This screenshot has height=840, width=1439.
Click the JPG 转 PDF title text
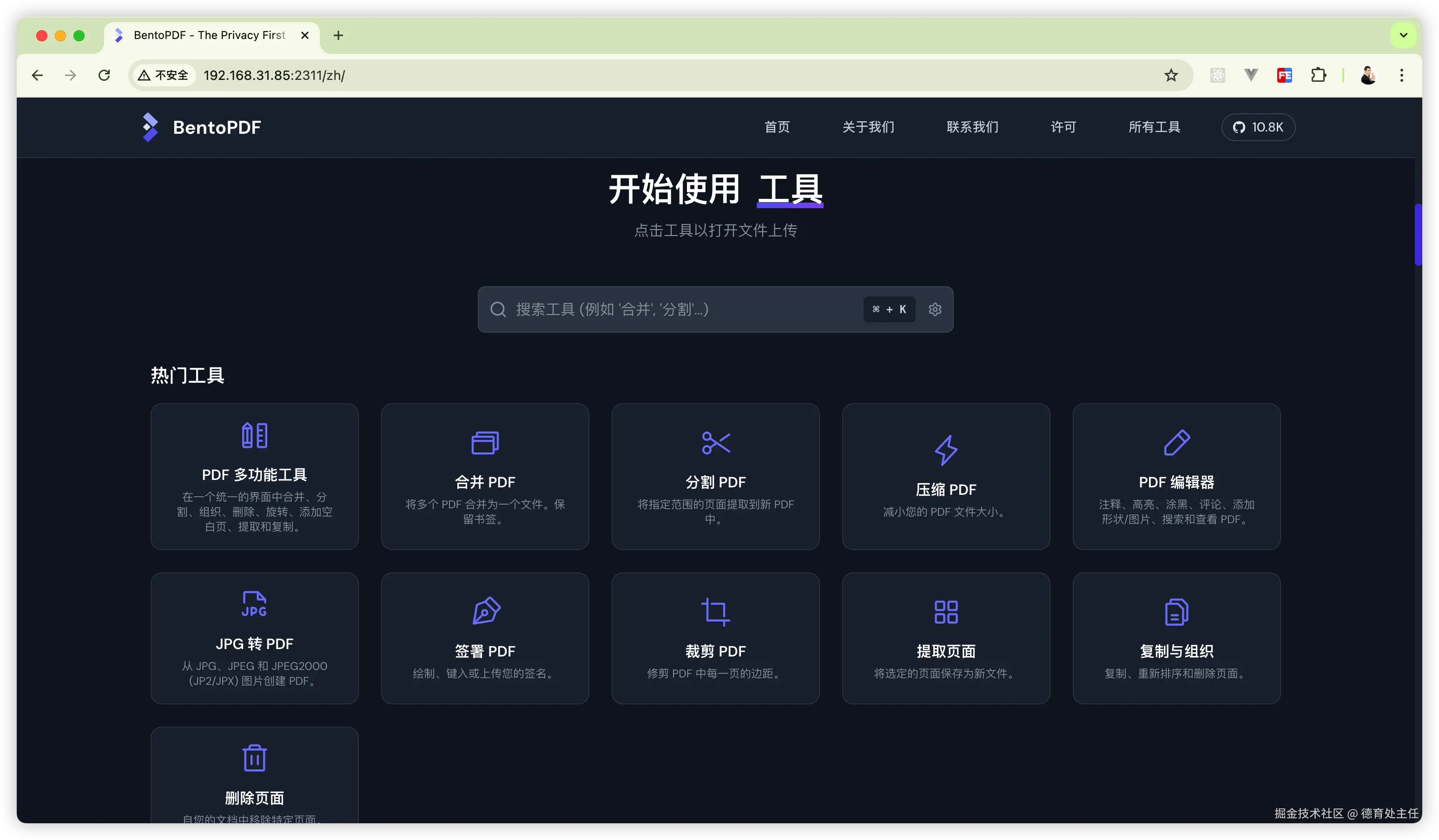point(254,643)
